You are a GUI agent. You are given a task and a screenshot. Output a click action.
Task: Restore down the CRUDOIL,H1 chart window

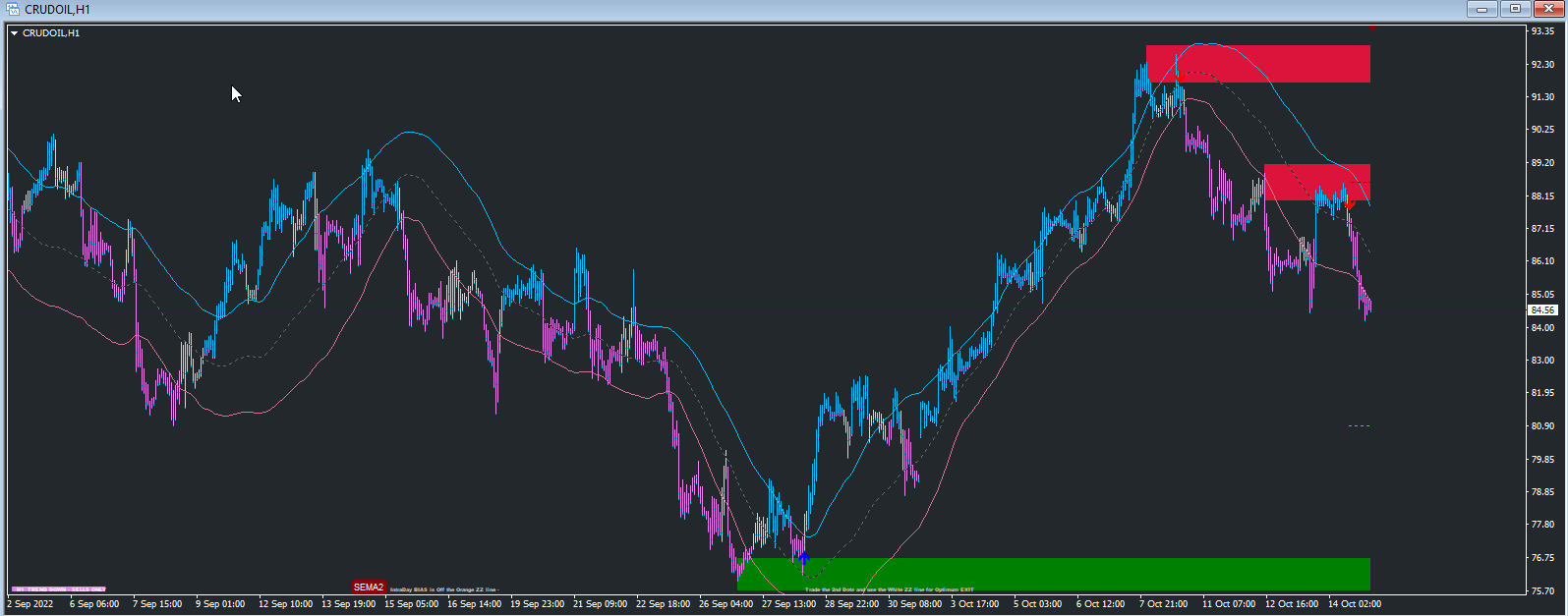1515,9
